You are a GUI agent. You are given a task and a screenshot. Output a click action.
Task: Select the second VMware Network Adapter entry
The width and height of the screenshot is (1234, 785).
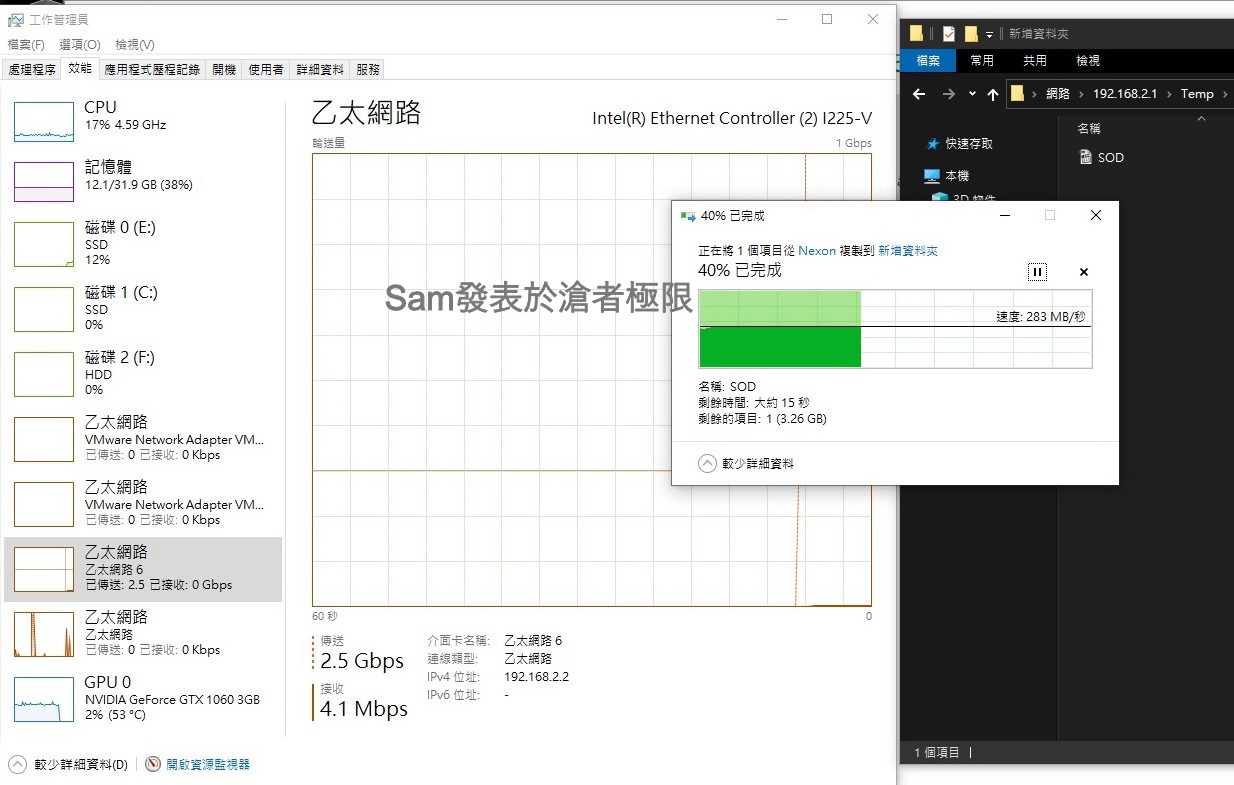(x=143, y=503)
